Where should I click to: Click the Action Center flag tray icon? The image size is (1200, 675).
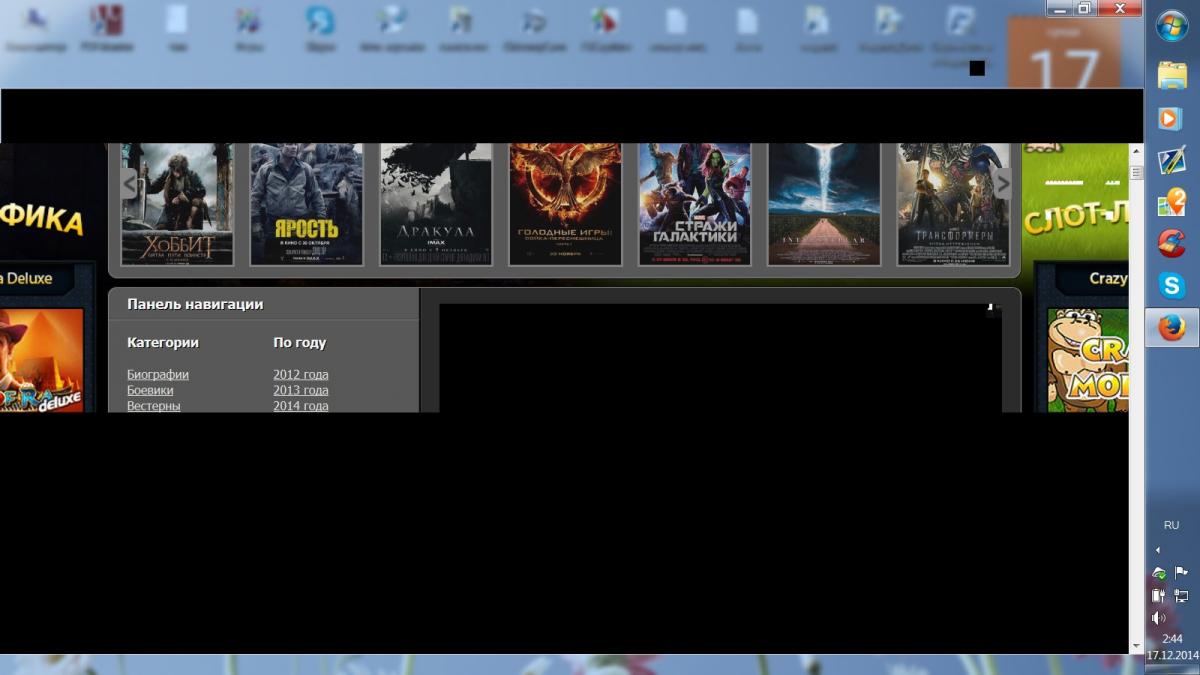(1181, 573)
